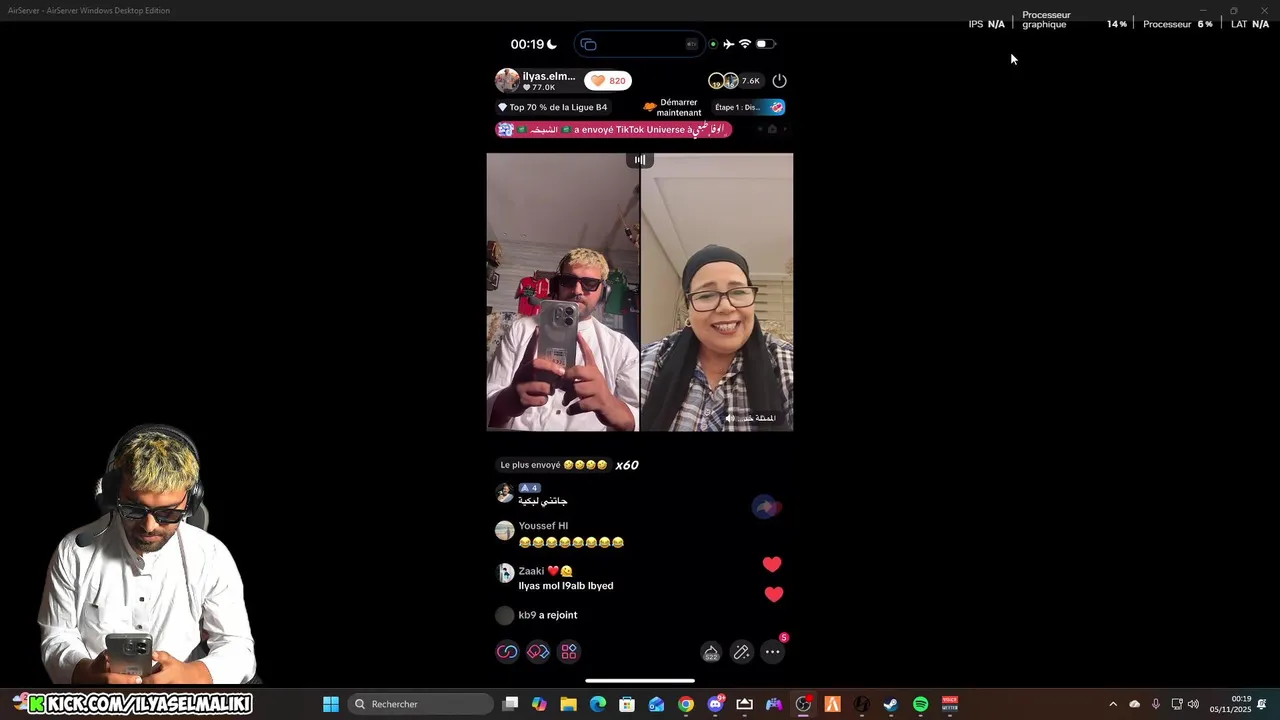Open Top 70 % de la Ligue B4
Screen dimensions: 1280x720
[552, 107]
